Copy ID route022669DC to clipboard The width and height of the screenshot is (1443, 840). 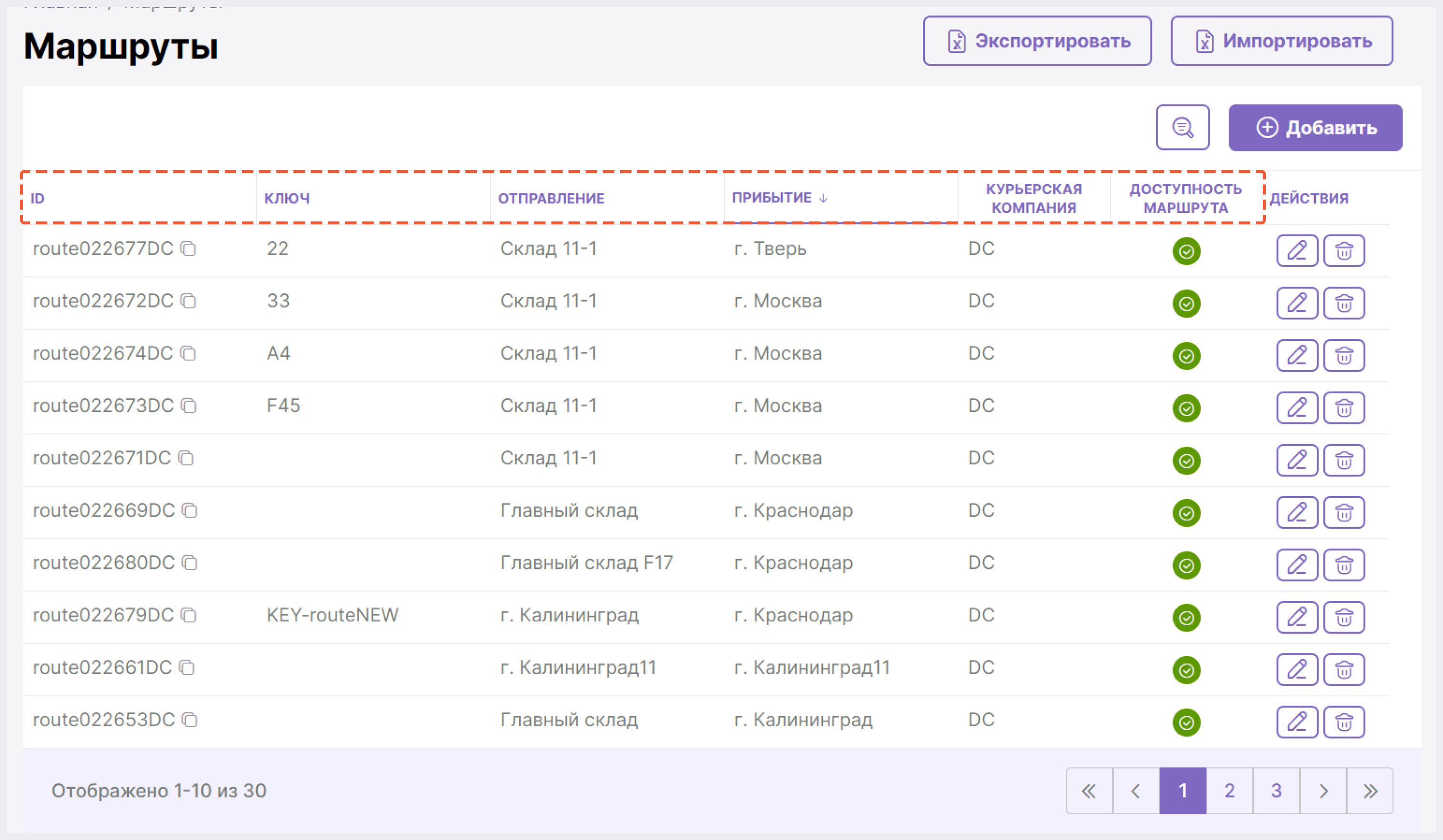coord(190,511)
